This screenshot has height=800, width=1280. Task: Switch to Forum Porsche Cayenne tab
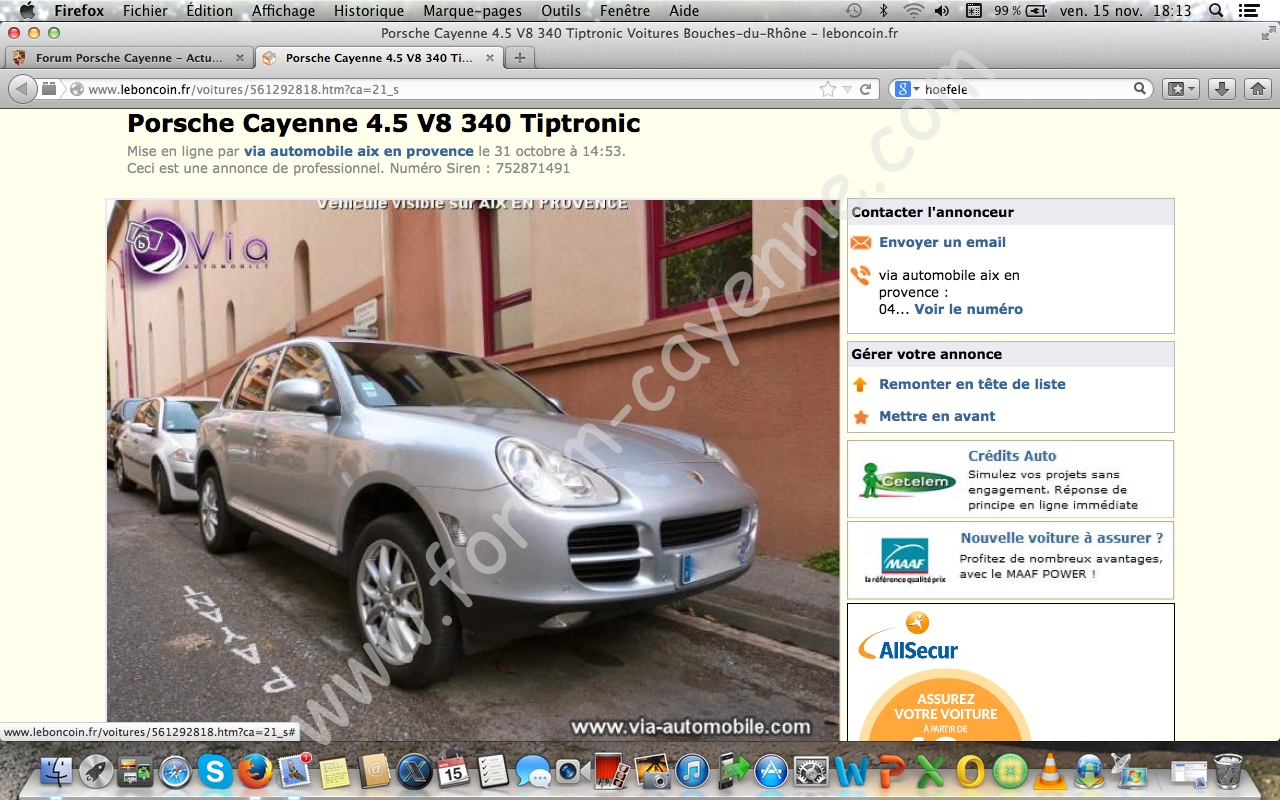tap(128, 58)
